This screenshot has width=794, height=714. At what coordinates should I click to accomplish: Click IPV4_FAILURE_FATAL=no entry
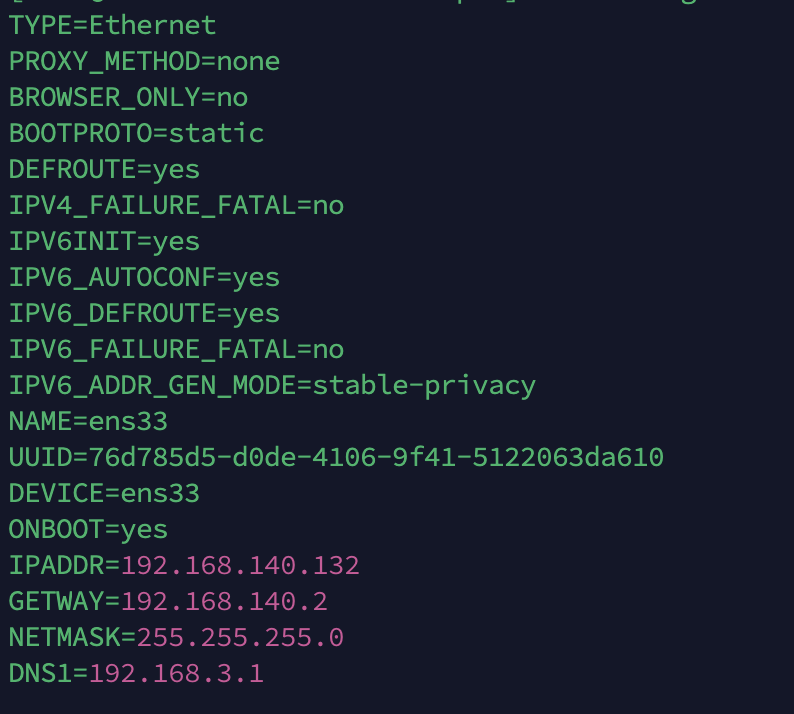pos(176,206)
